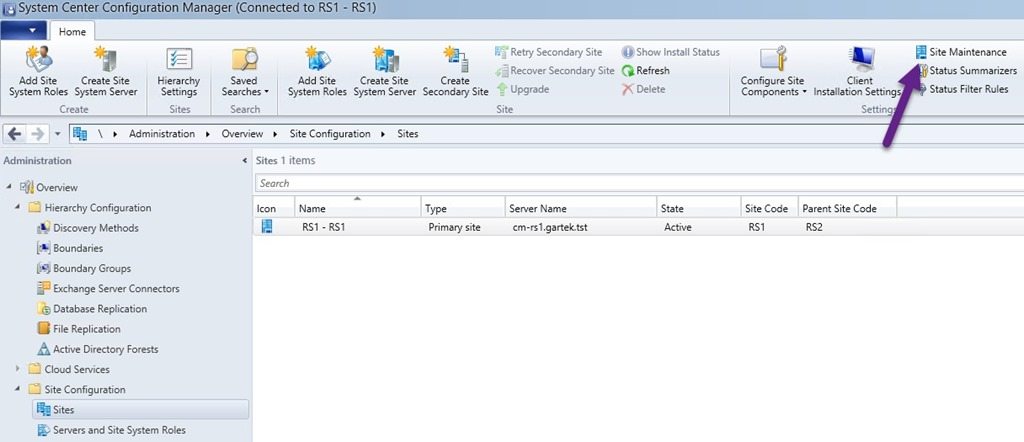Viewport: 1024px width, 442px height.
Task: Collapse the Administration navigation pane
Action: (244, 161)
